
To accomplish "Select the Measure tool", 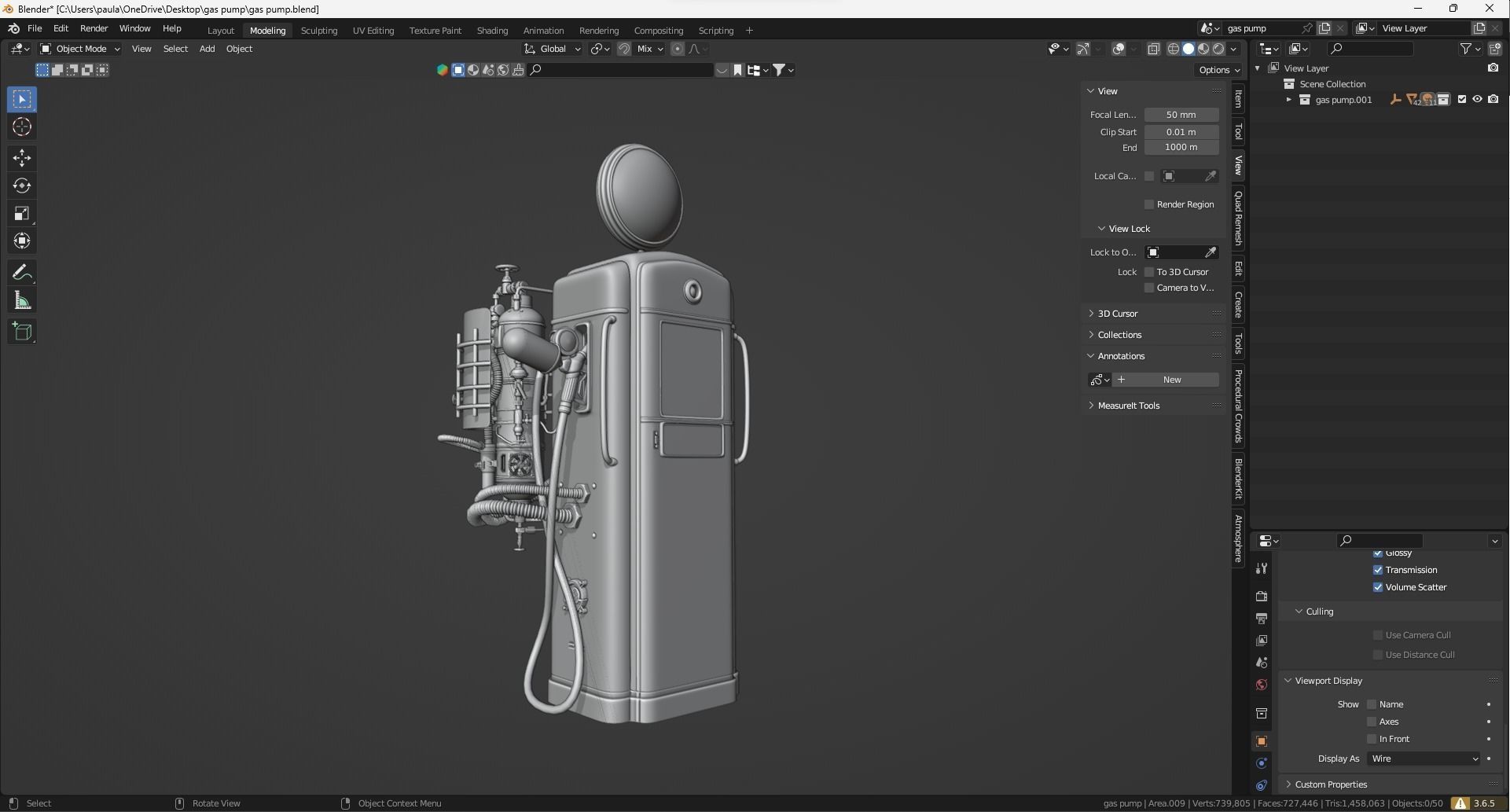I will pos(22,300).
